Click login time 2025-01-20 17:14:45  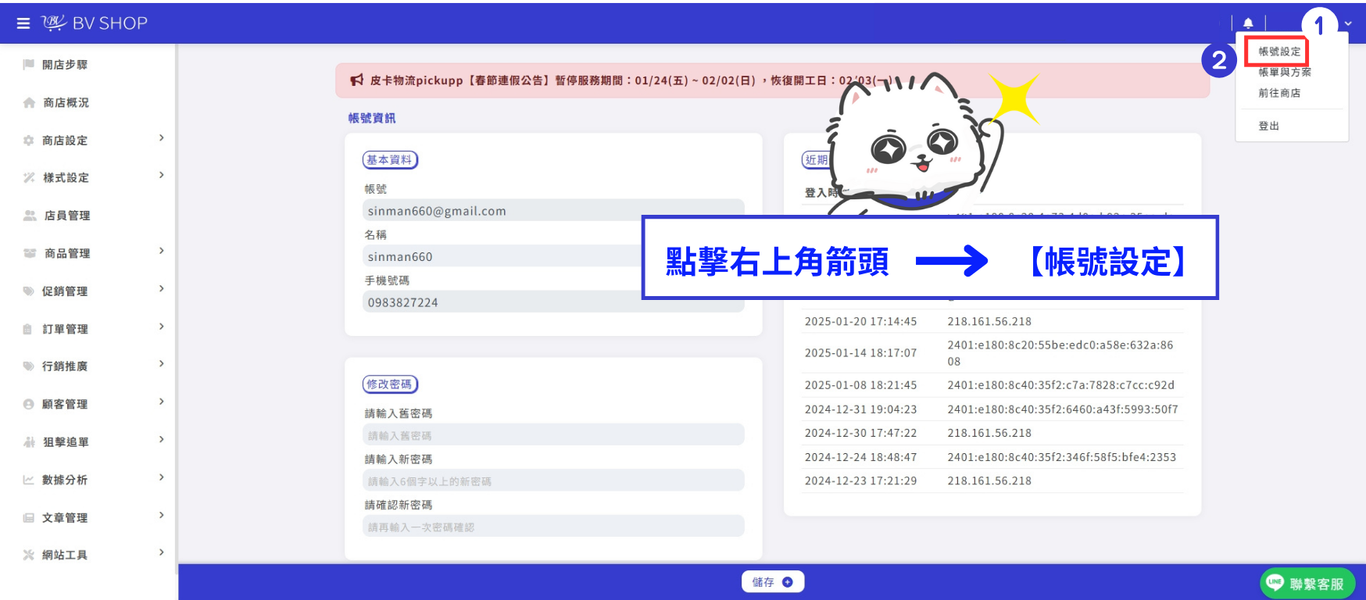coord(861,321)
